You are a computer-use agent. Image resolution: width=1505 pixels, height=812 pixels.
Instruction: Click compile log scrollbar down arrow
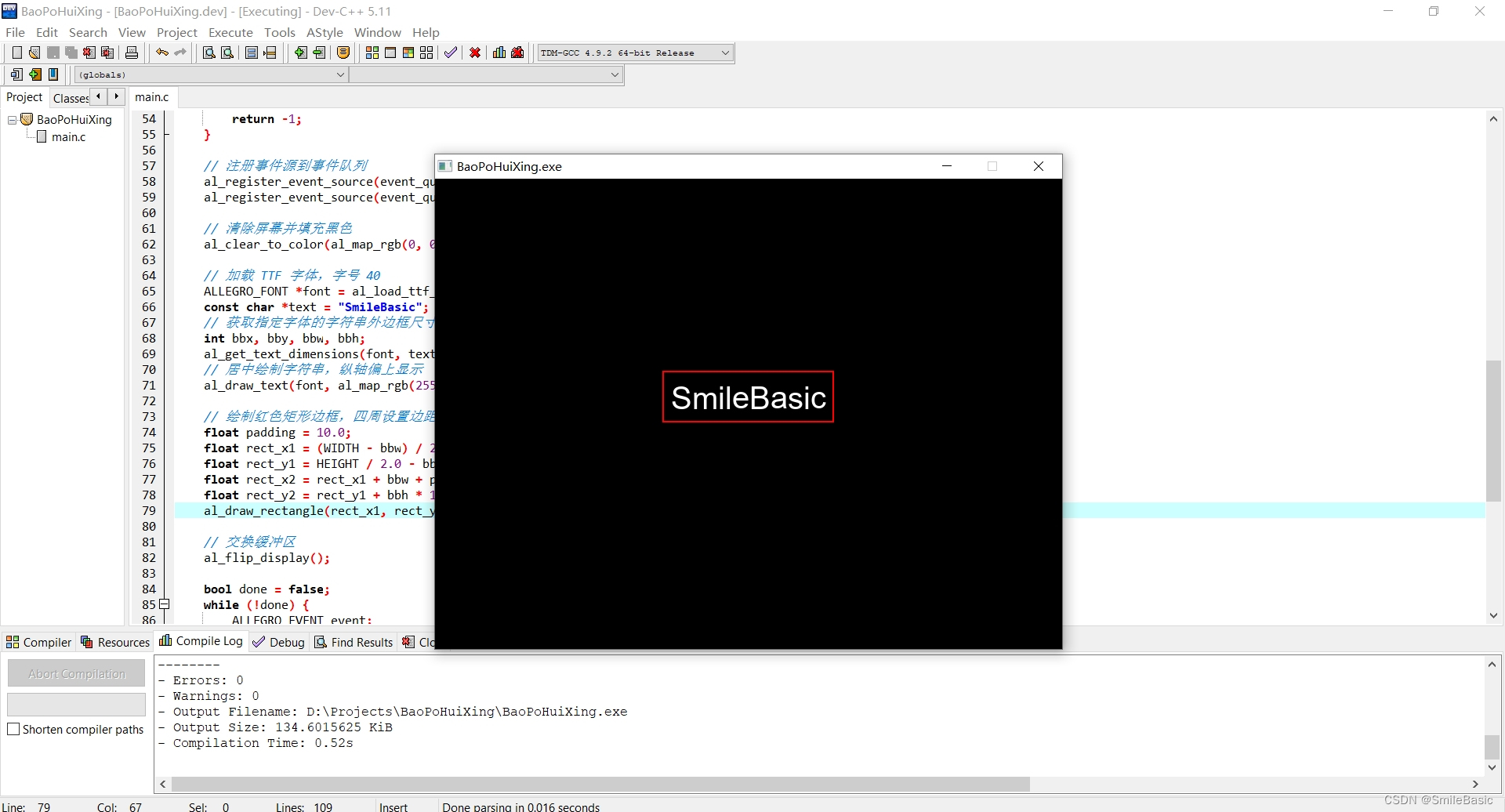pos(1492,768)
